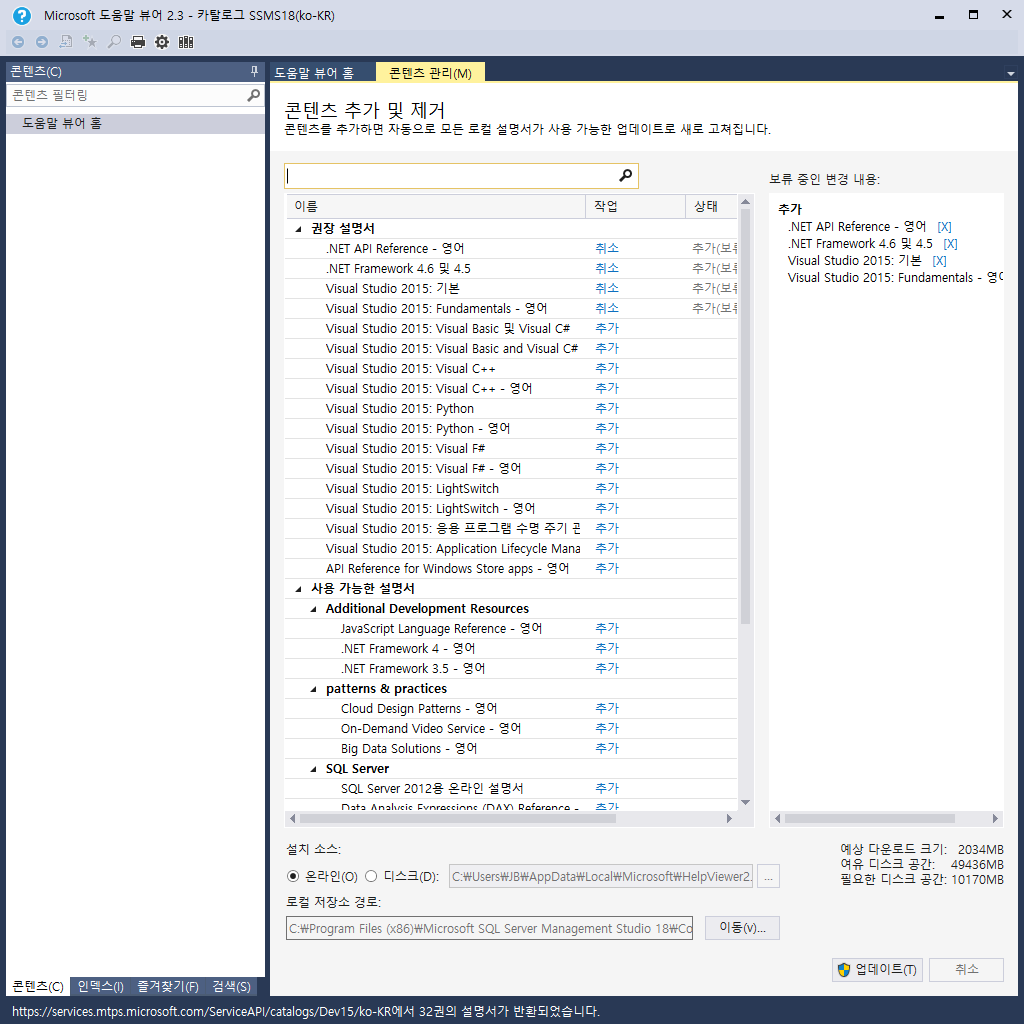The image size is (1024, 1024).
Task: Remove .NET API Reference via its [X] link
Action: (x=944, y=227)
